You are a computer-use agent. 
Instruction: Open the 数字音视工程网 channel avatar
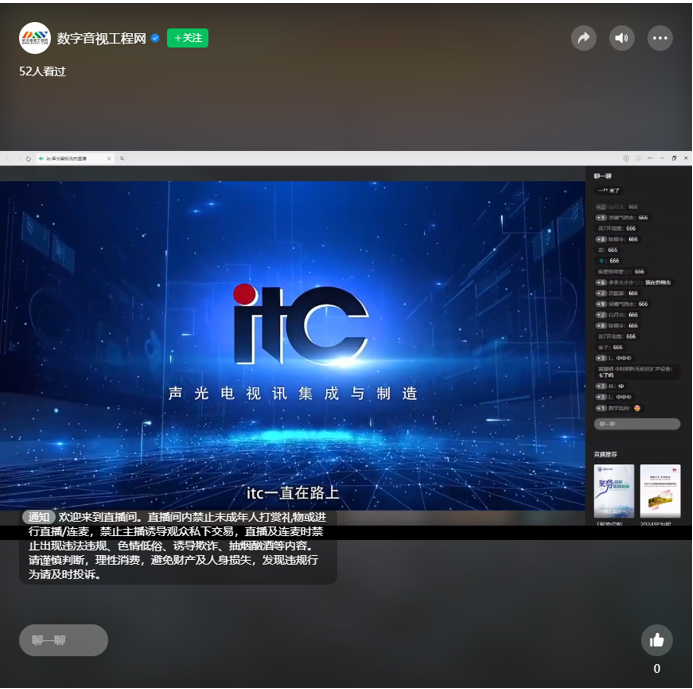[35, 38]
